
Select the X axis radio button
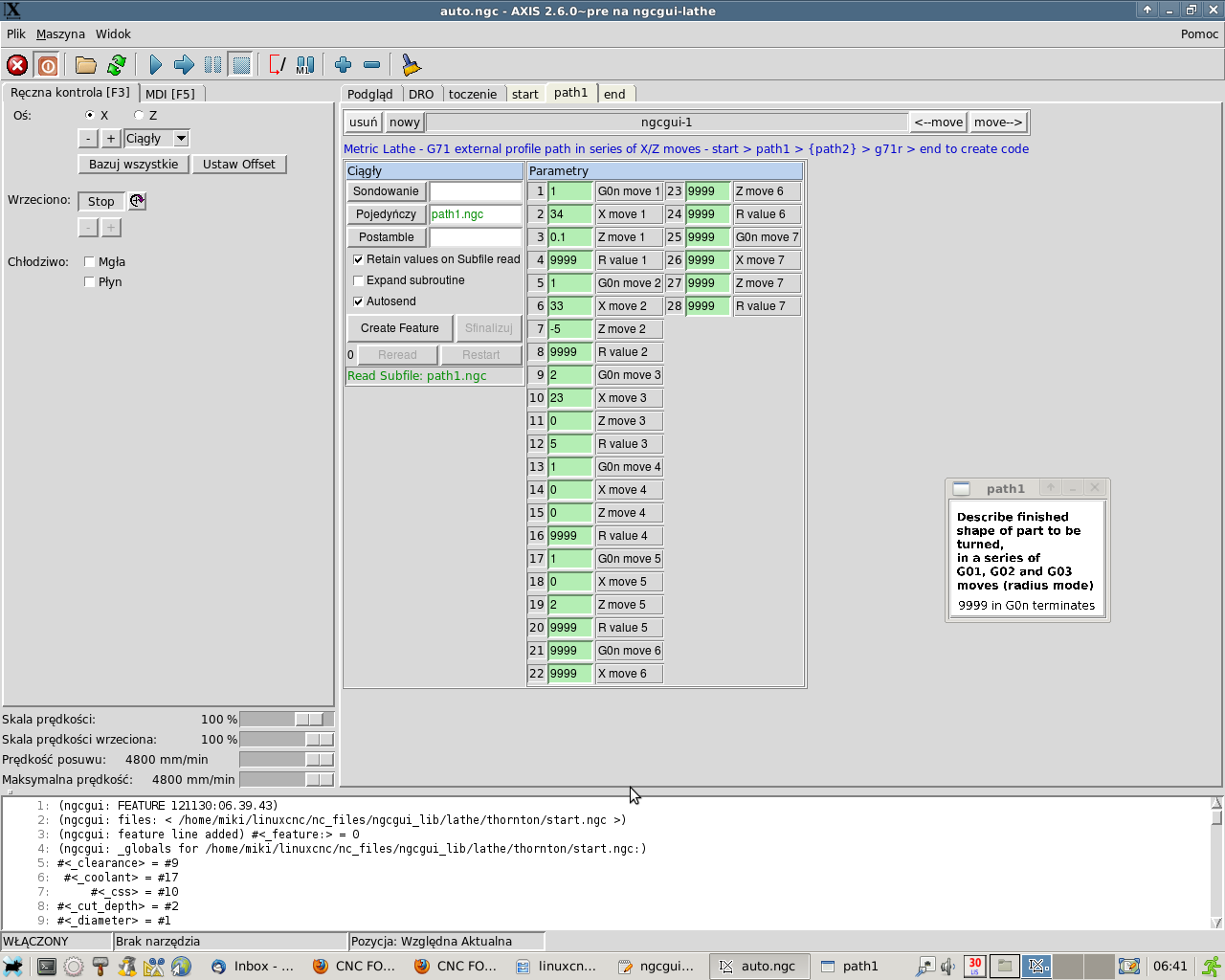point(90,115)
